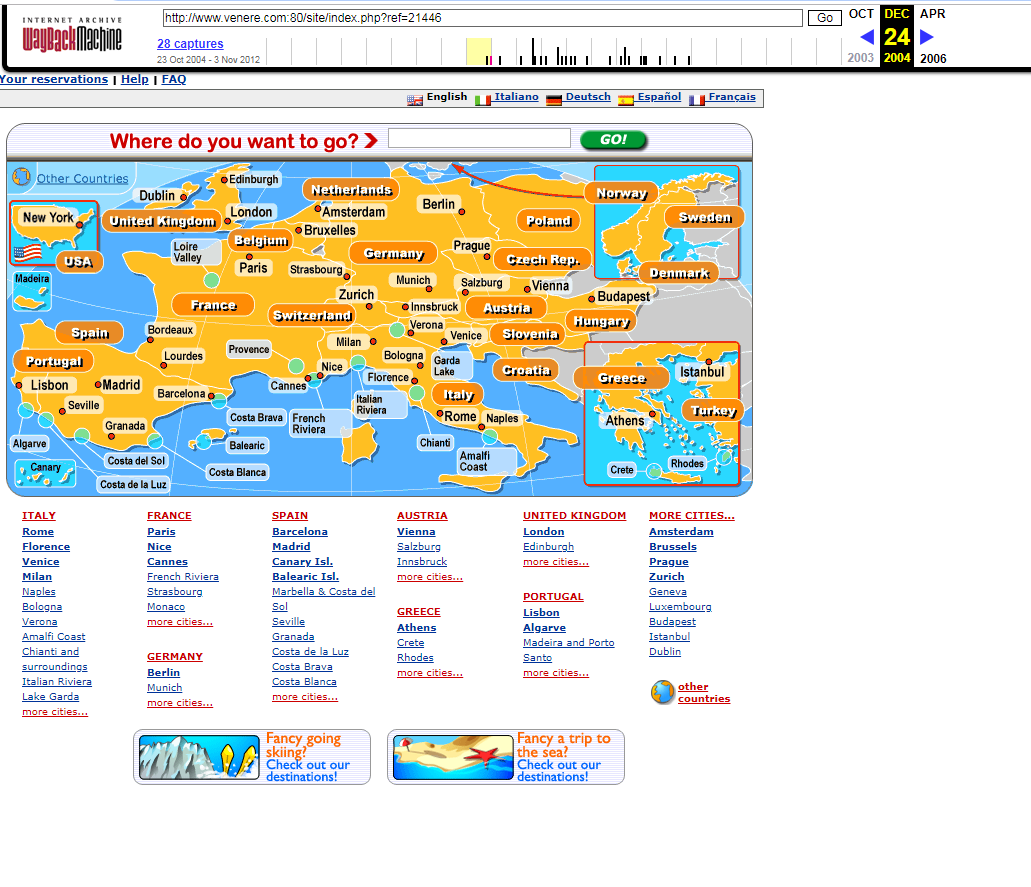Open the Amsterdam link in the list

[x=681, y=531]
